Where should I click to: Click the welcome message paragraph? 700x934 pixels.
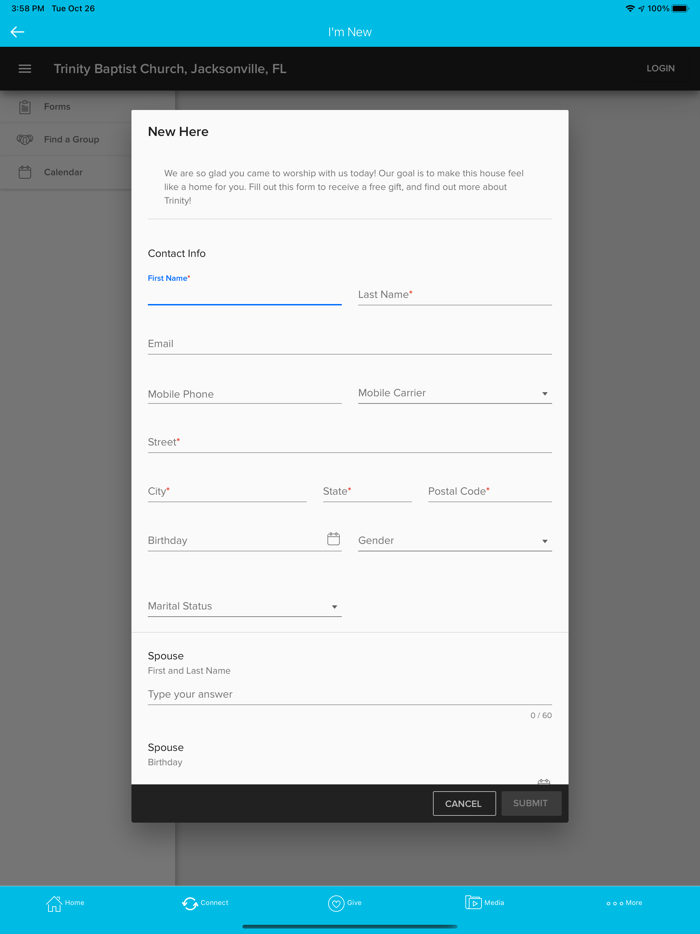(x=344, y=187)
